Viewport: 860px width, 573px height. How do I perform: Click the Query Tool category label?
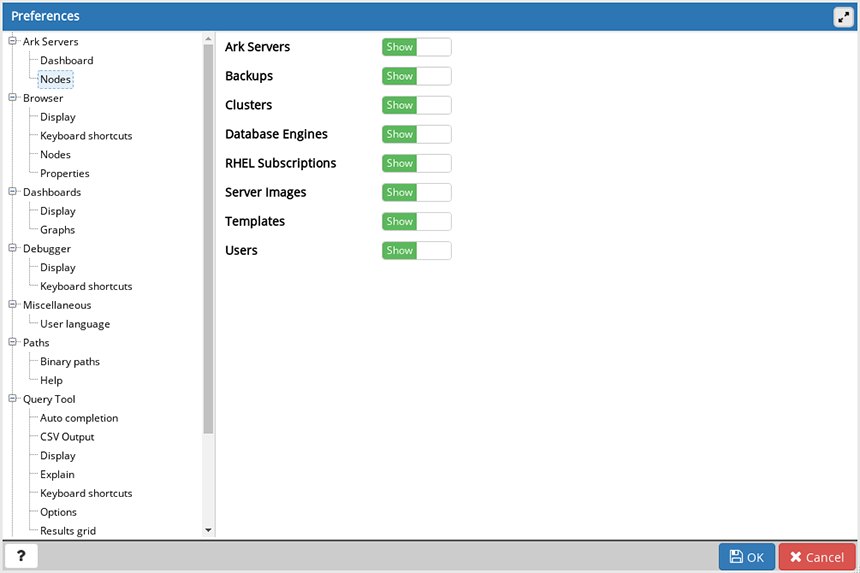click(49, 399)
